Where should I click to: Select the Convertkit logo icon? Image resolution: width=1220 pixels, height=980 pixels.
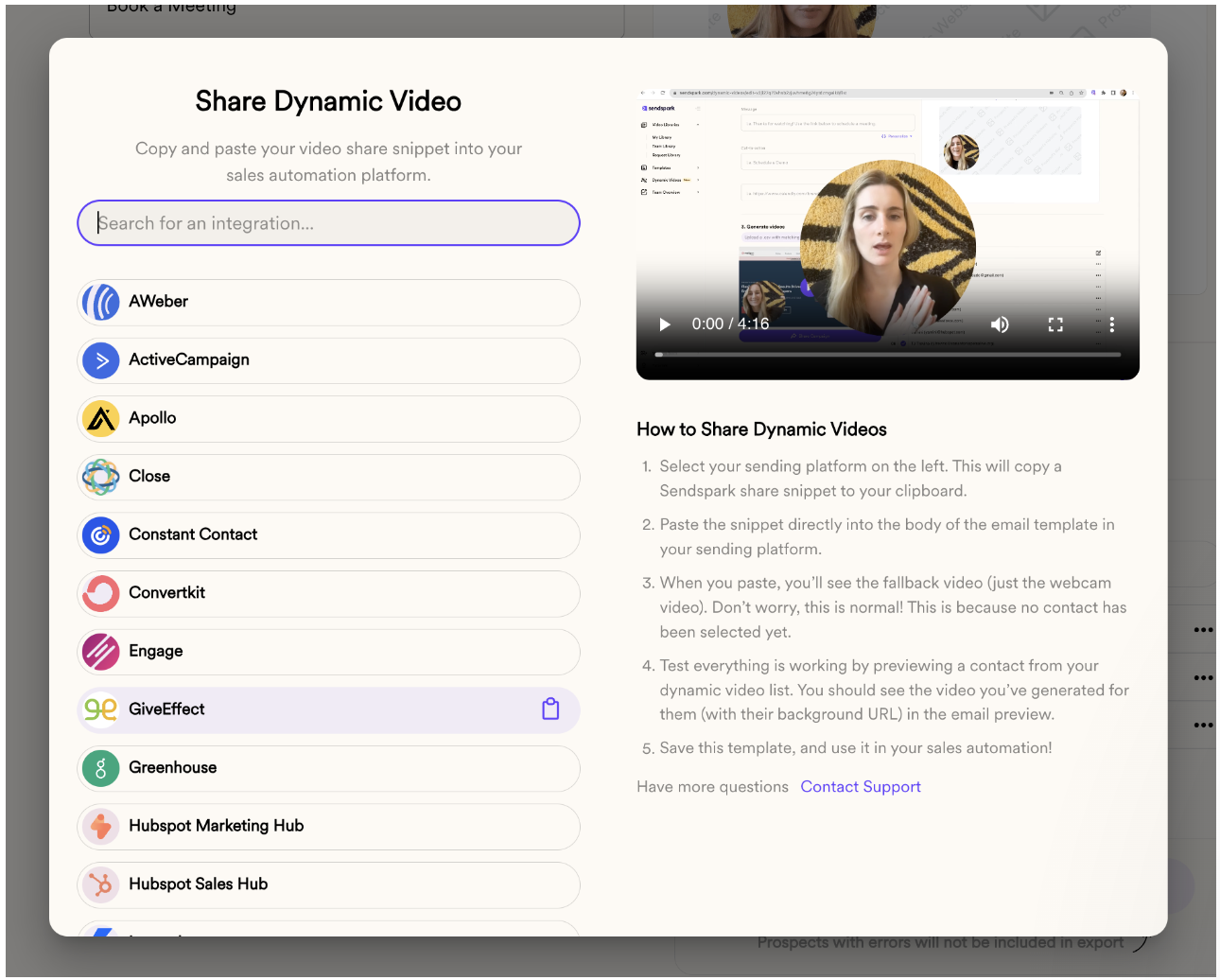(101, 593)
